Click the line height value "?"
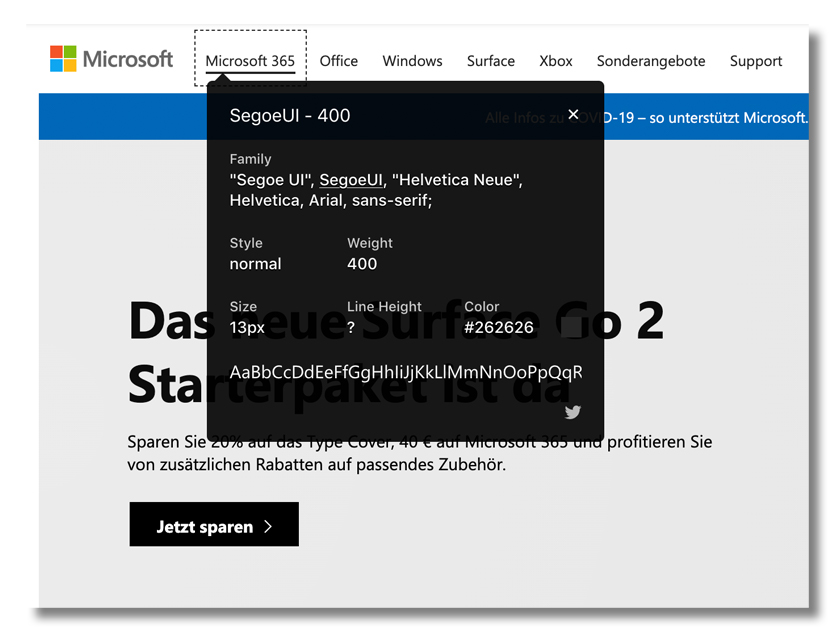 click(351, 327)
